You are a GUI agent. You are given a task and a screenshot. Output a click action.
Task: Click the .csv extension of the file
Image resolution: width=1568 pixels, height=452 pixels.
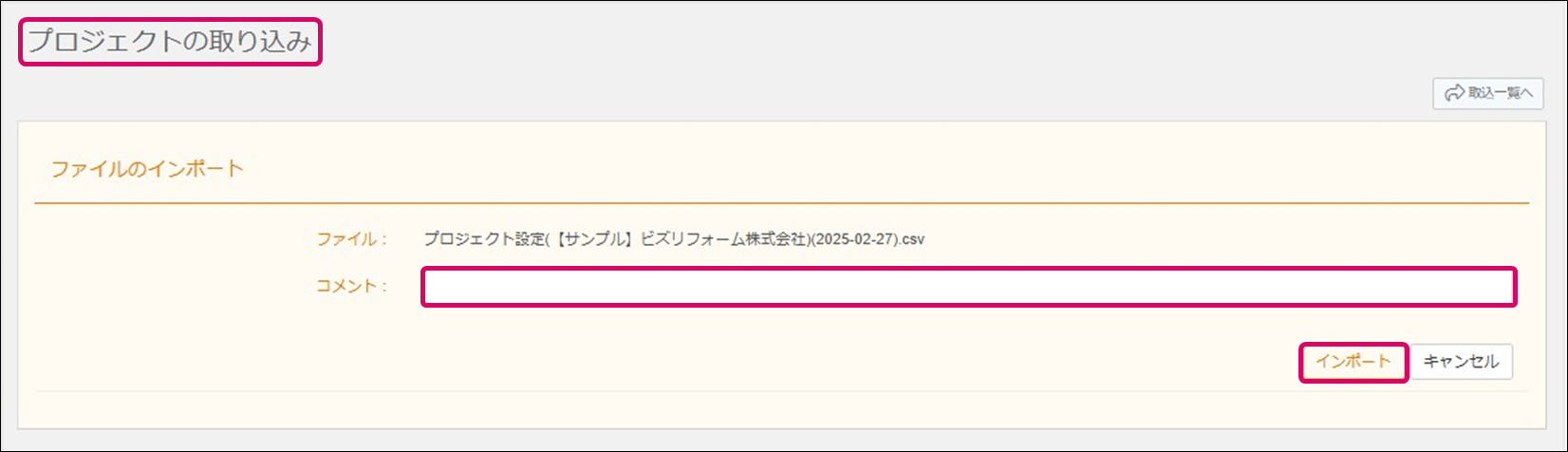pyautogui.click(x=912, y=239)
